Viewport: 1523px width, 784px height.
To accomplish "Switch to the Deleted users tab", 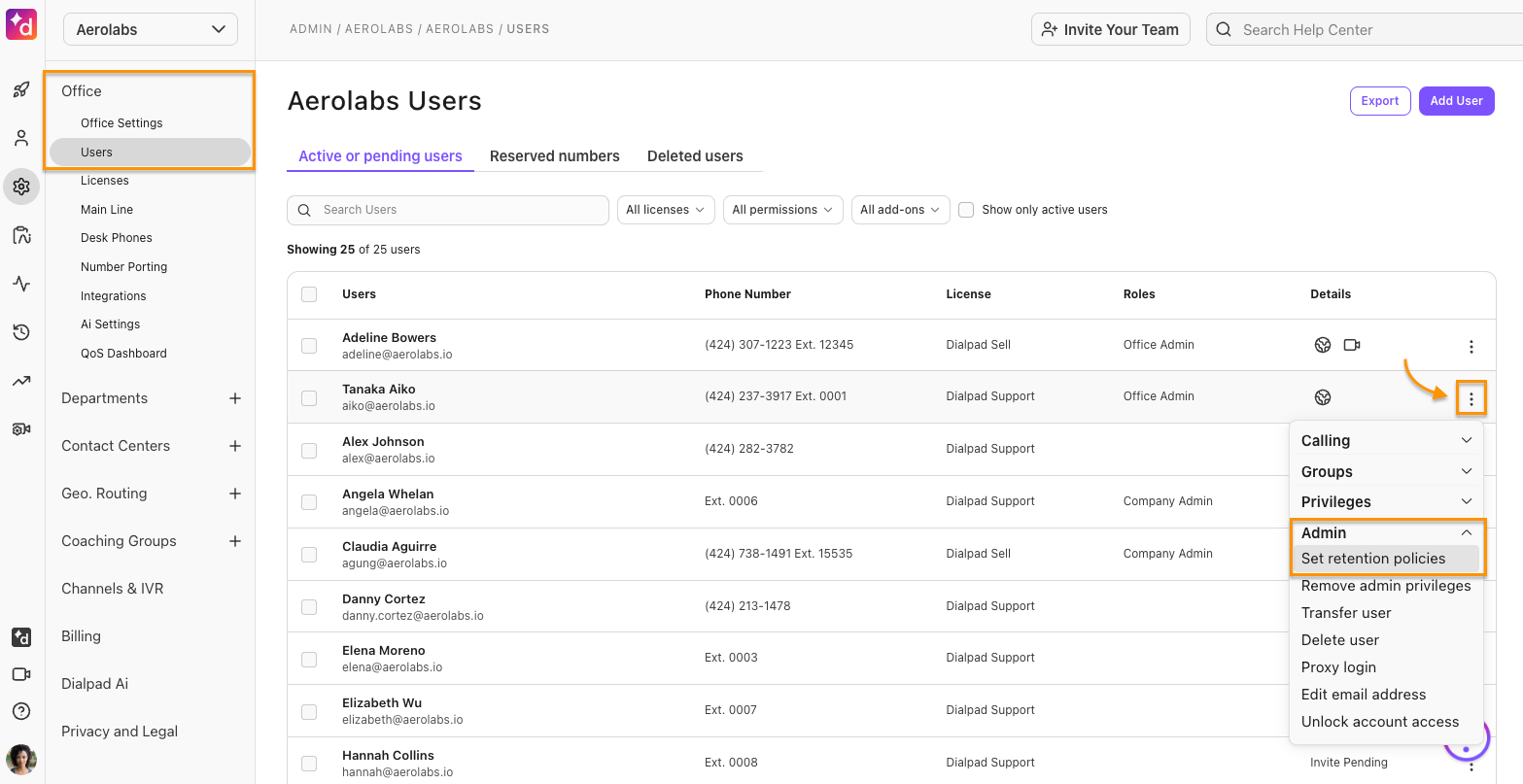I will click(x=695, y=155).
